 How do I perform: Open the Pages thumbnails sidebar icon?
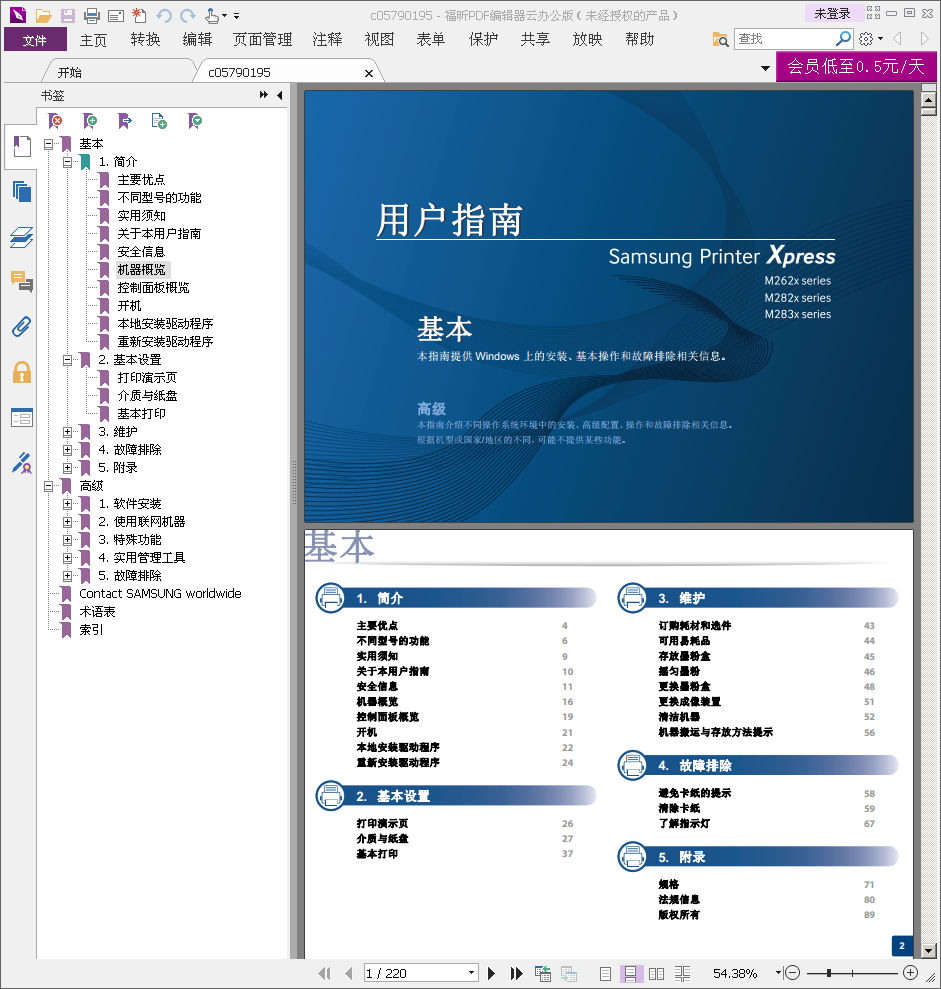(x=21, y=191)
